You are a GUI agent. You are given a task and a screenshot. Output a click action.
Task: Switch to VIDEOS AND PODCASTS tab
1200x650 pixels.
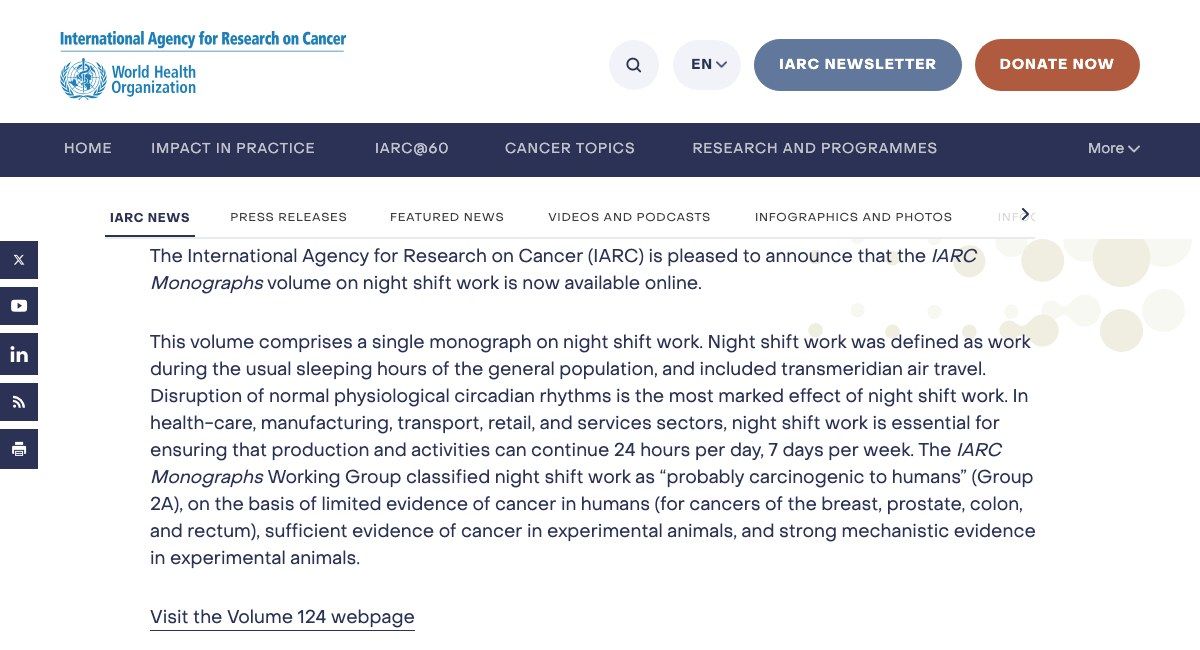629,217
